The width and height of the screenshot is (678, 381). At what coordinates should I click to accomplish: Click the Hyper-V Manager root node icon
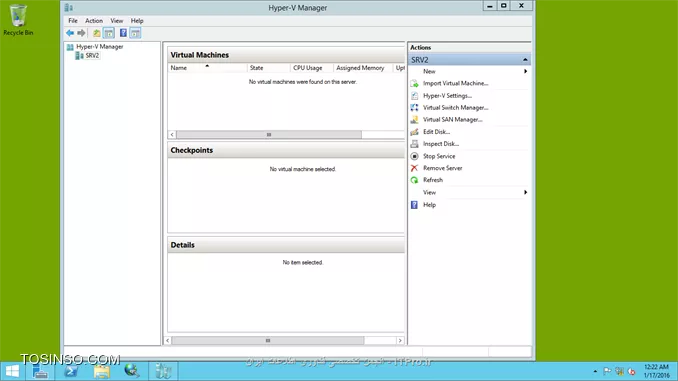[x=70, y=47]
